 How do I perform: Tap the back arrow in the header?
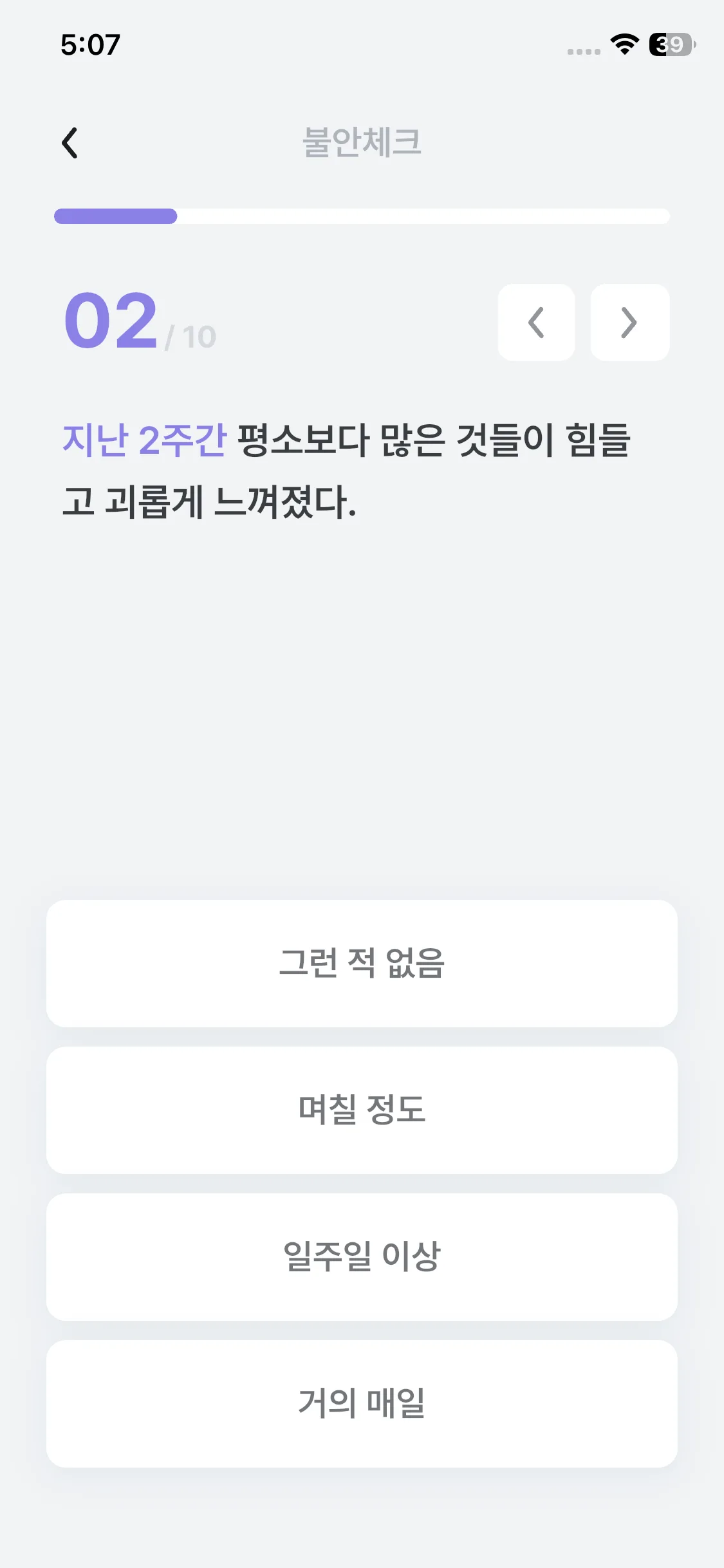[70, 142]
